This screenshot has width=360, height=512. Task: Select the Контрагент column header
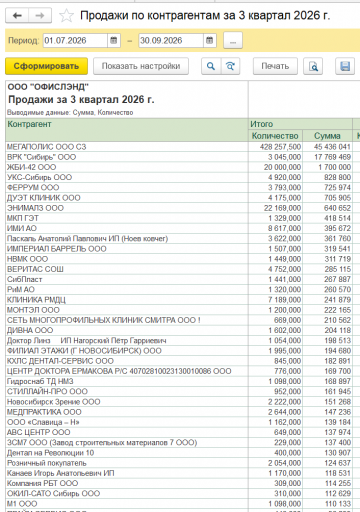click(x=127, y=130)
